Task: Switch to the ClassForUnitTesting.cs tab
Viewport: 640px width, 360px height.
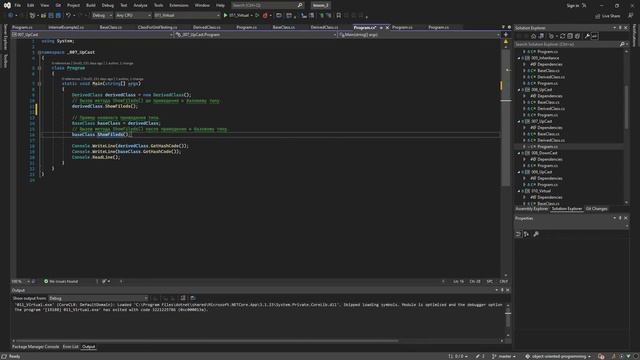Action: point(157,27)
